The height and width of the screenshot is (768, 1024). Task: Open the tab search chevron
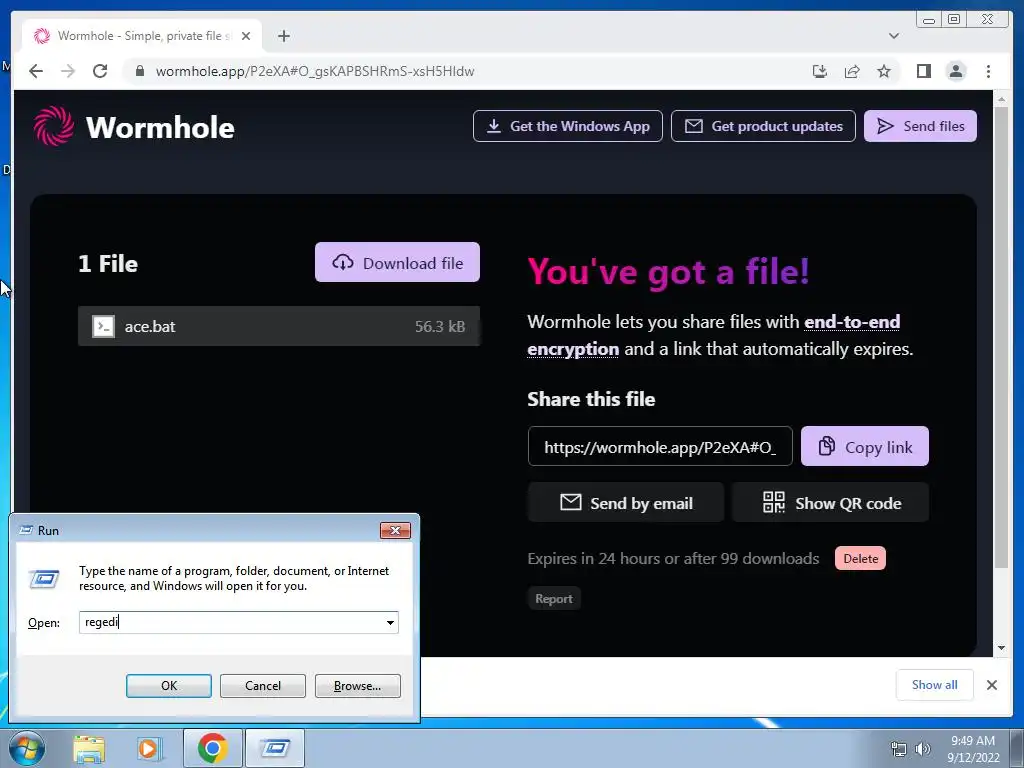(x=894, y=36)
